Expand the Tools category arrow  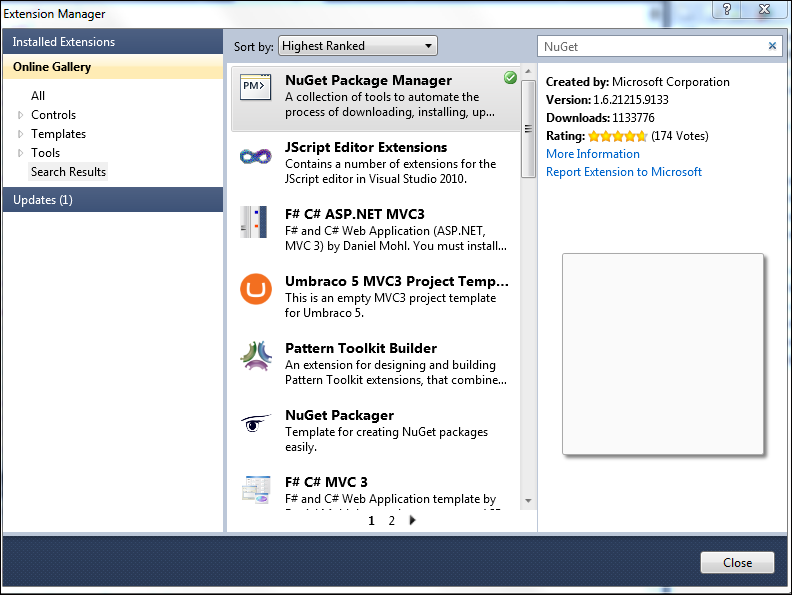click(21, 153)
